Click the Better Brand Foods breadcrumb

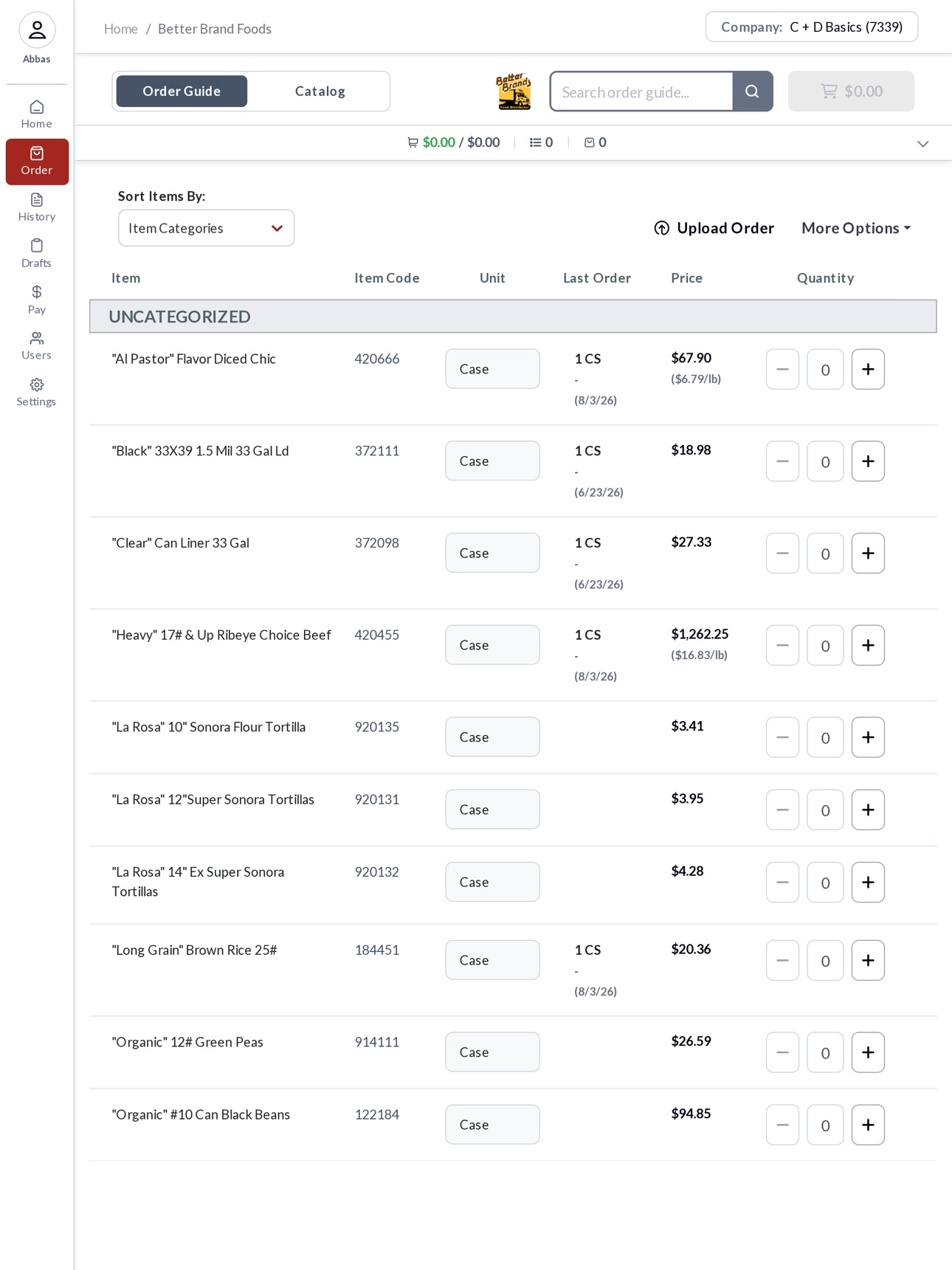(215, 29)
